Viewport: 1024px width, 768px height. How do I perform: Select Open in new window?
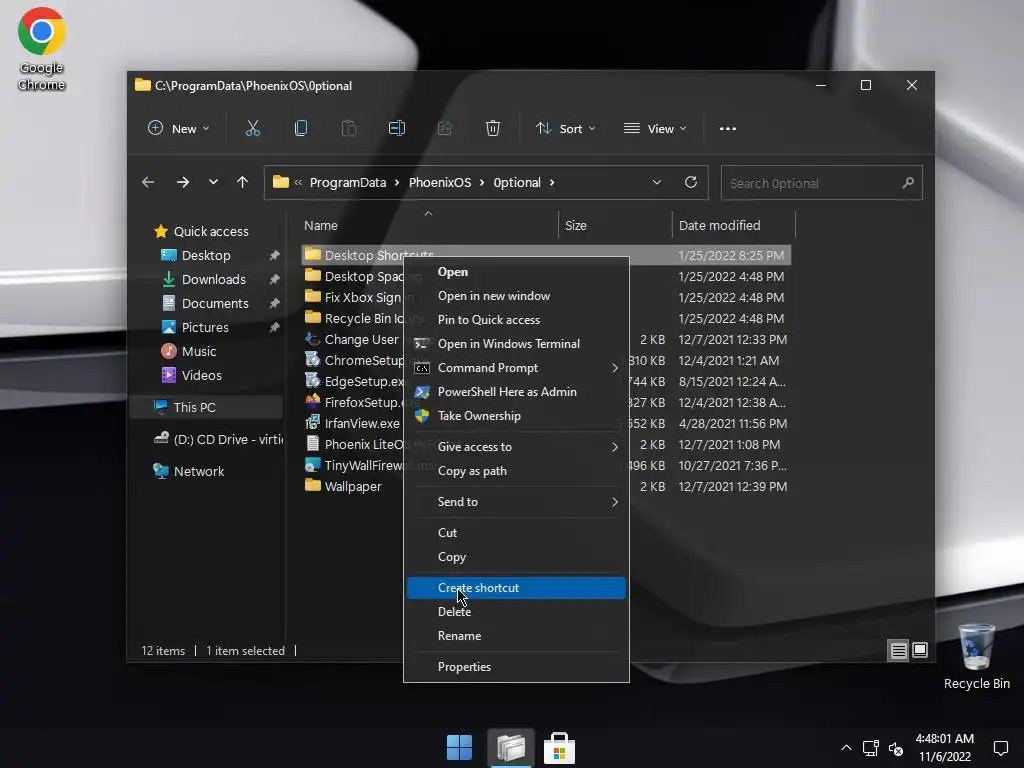[516, 296]
